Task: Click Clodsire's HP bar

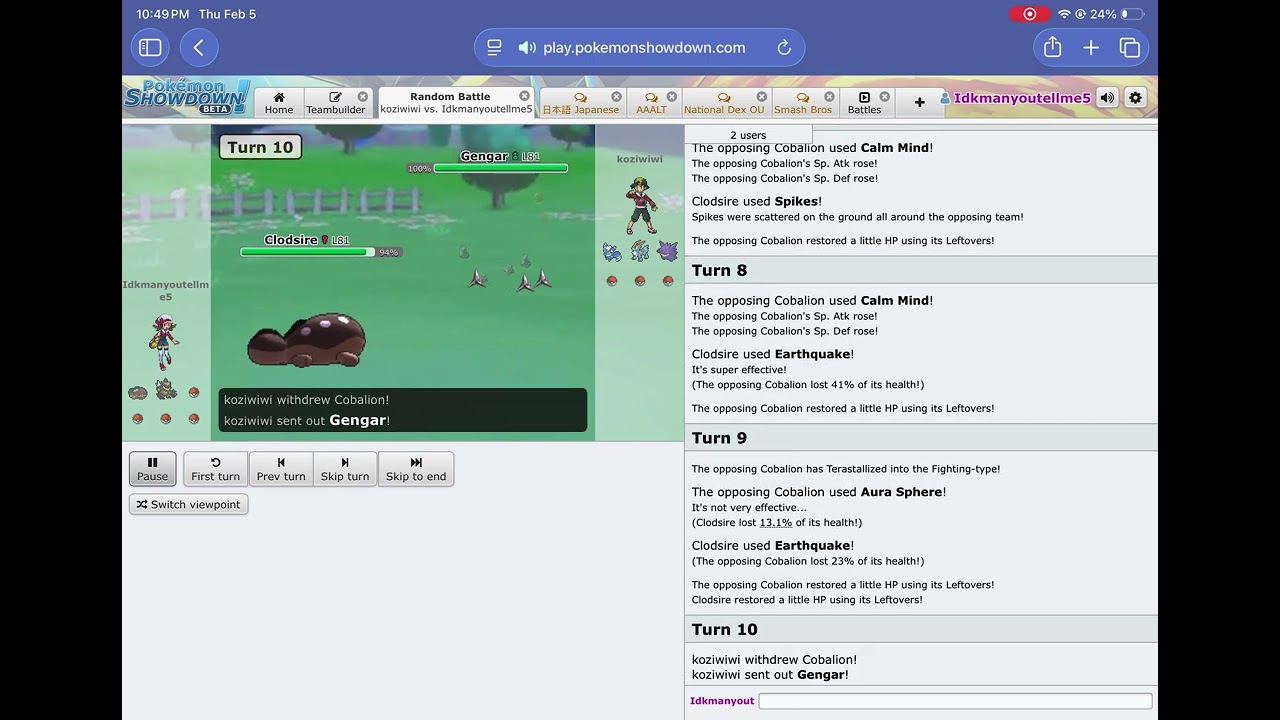Action: pyautogui.click(x=307, y=252)
